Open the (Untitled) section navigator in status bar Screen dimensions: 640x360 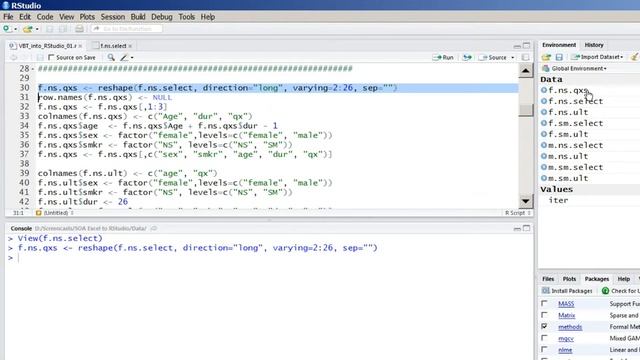[x=55, y=213]
